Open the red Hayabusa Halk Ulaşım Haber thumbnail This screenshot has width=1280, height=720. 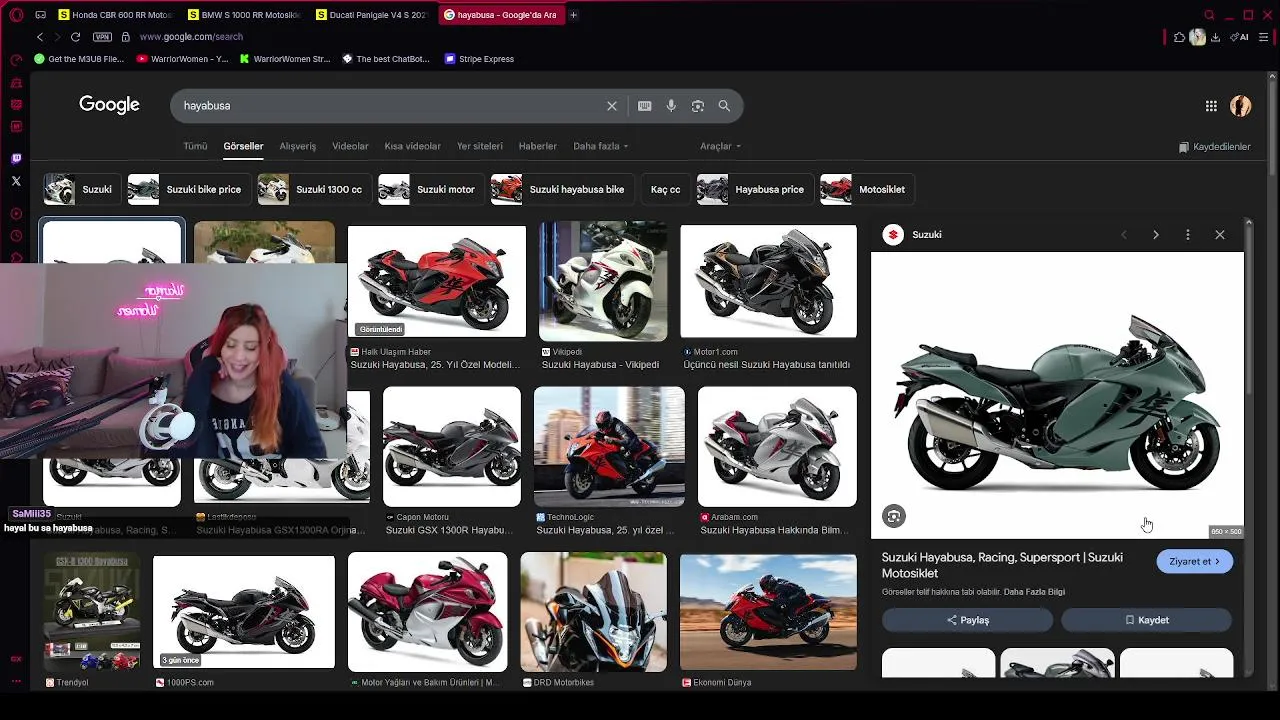(436, 281)
